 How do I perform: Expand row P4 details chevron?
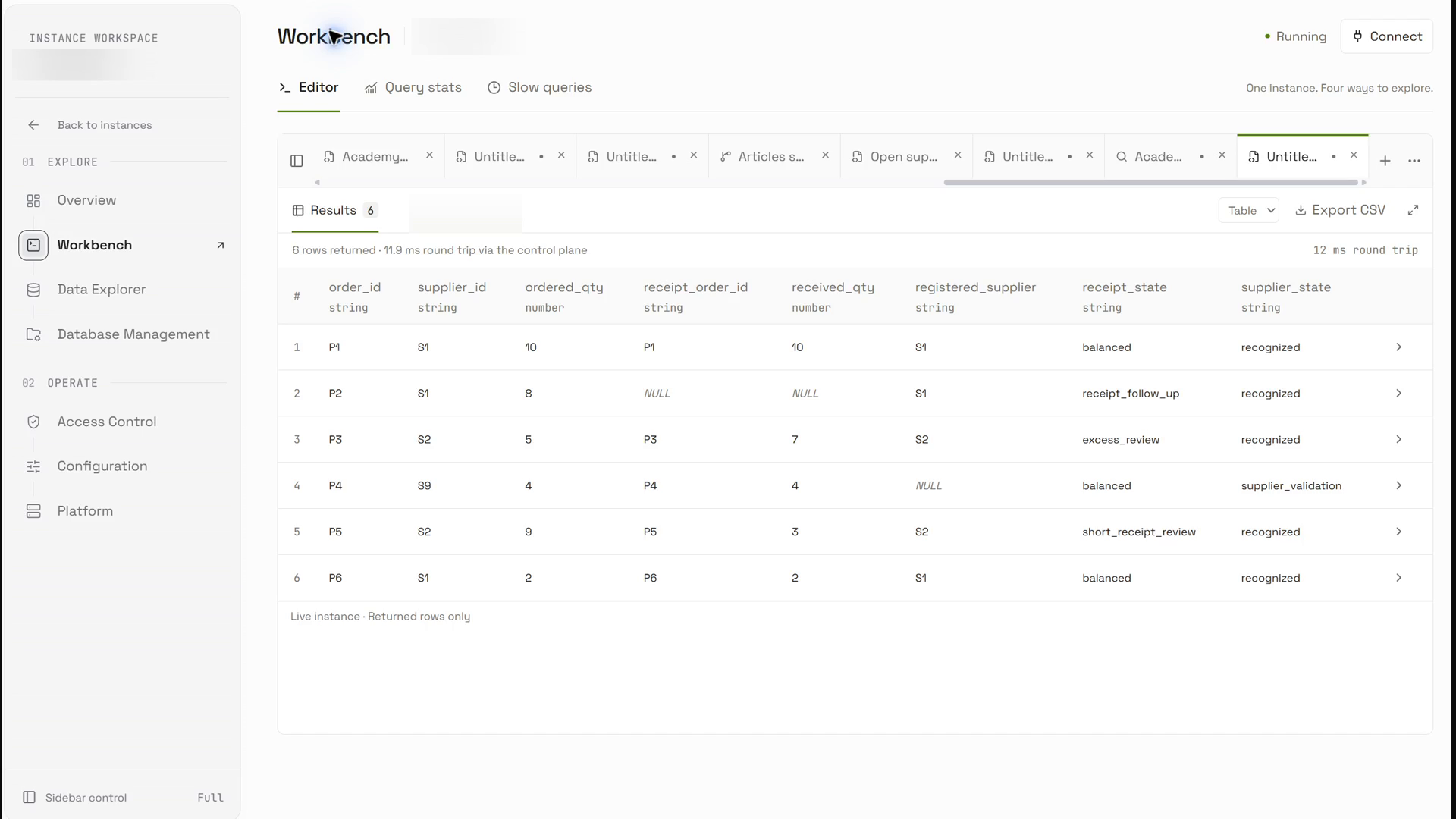(1398, 485)
